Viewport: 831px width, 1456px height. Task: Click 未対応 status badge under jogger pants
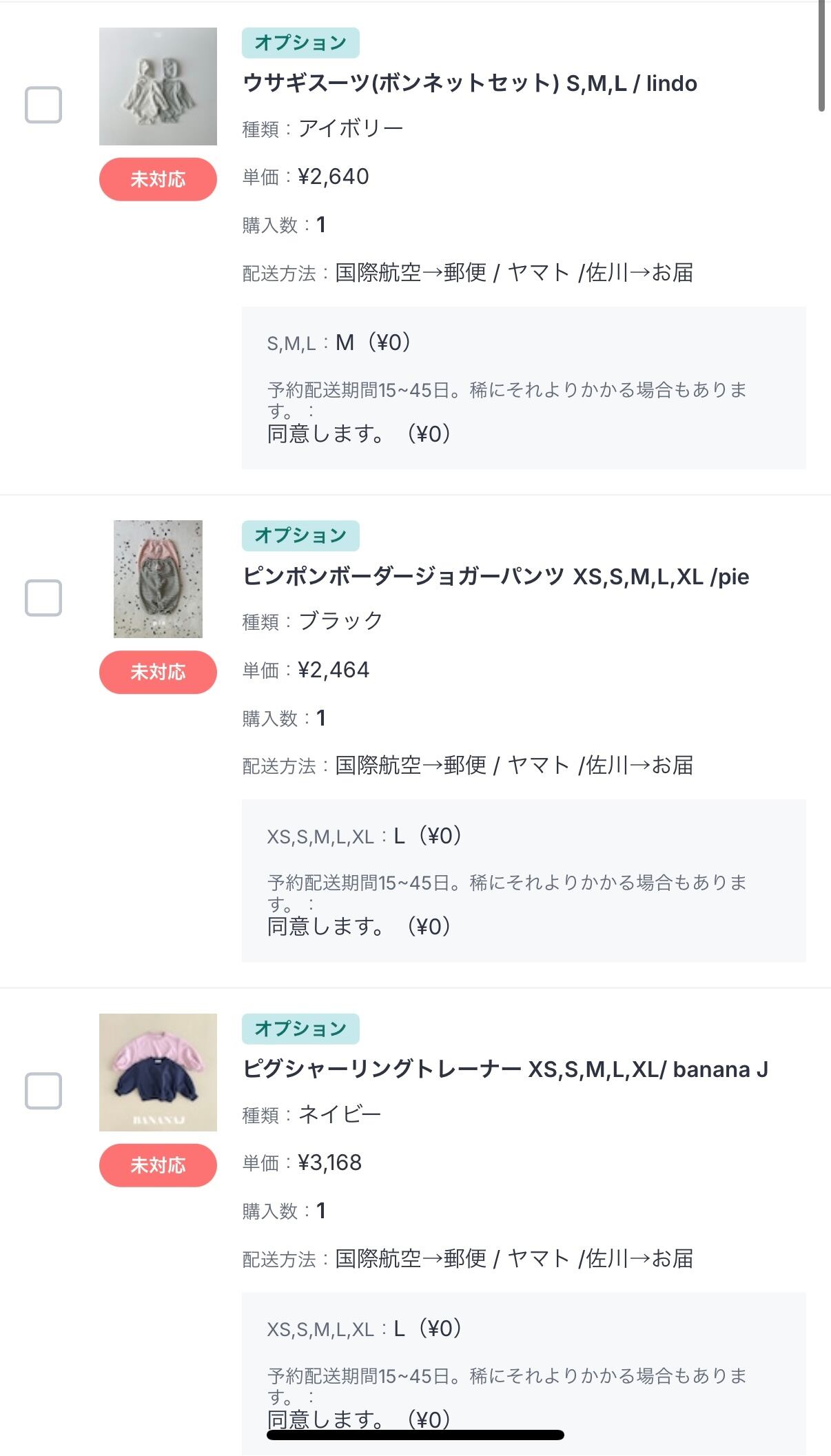(158, 672)
